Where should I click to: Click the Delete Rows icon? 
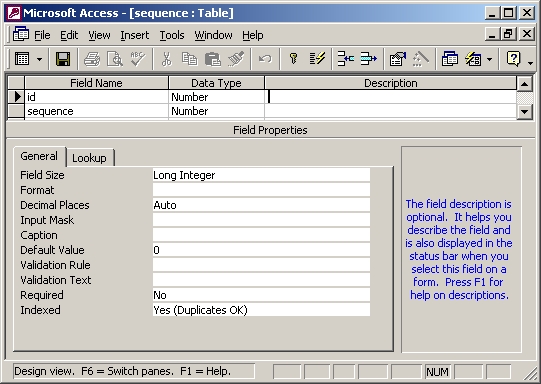pos(368,59)
